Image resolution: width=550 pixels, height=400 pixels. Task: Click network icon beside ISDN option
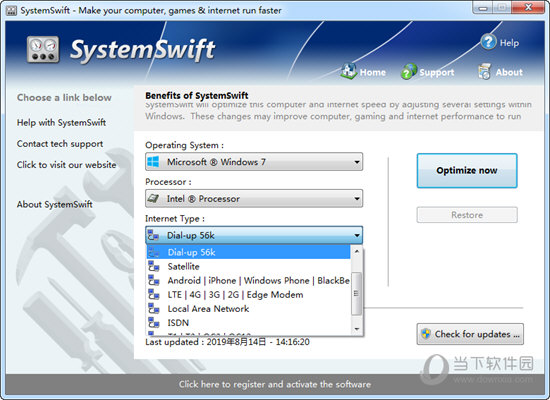tap(154, 322)
